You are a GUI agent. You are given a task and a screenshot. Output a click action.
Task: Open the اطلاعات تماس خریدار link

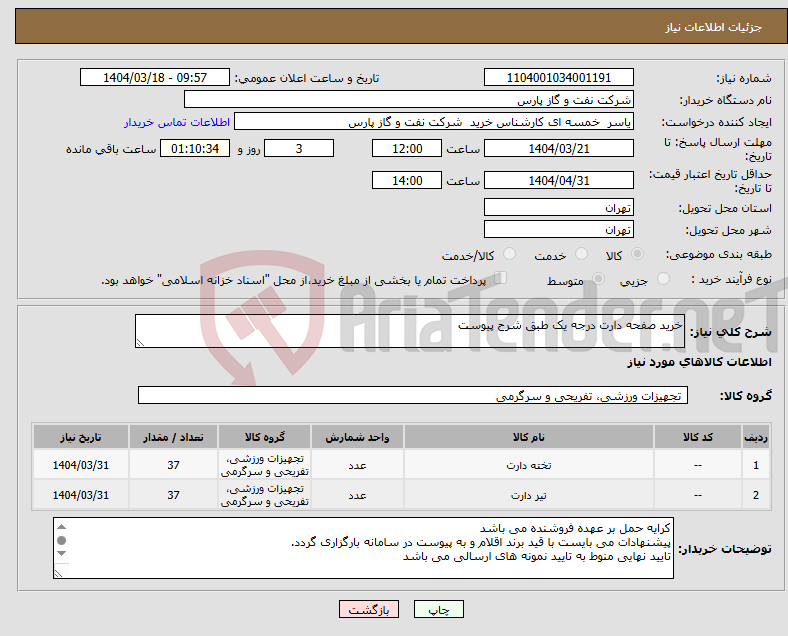(177, 122)
